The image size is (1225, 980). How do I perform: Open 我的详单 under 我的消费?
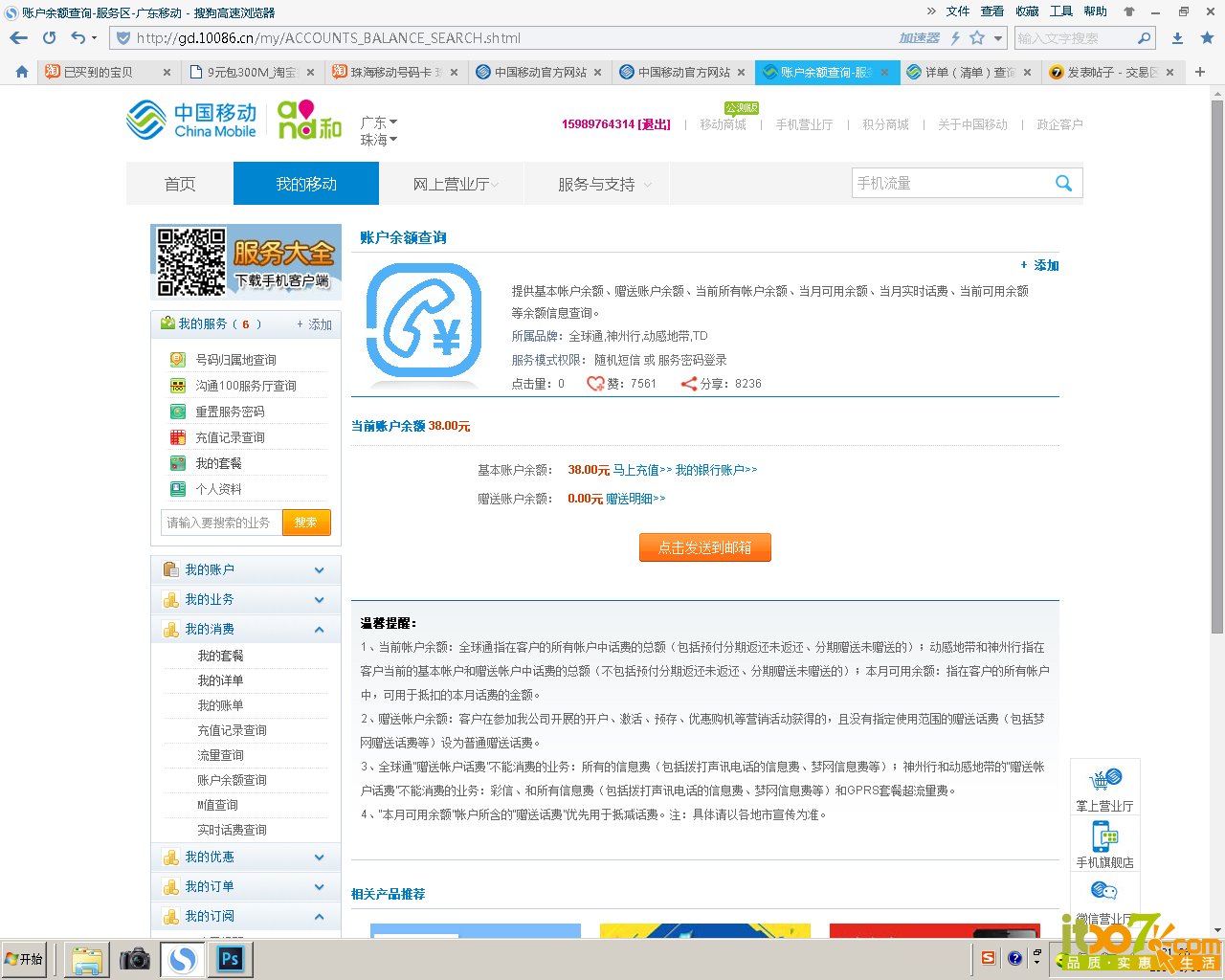(x=220, y=680)
